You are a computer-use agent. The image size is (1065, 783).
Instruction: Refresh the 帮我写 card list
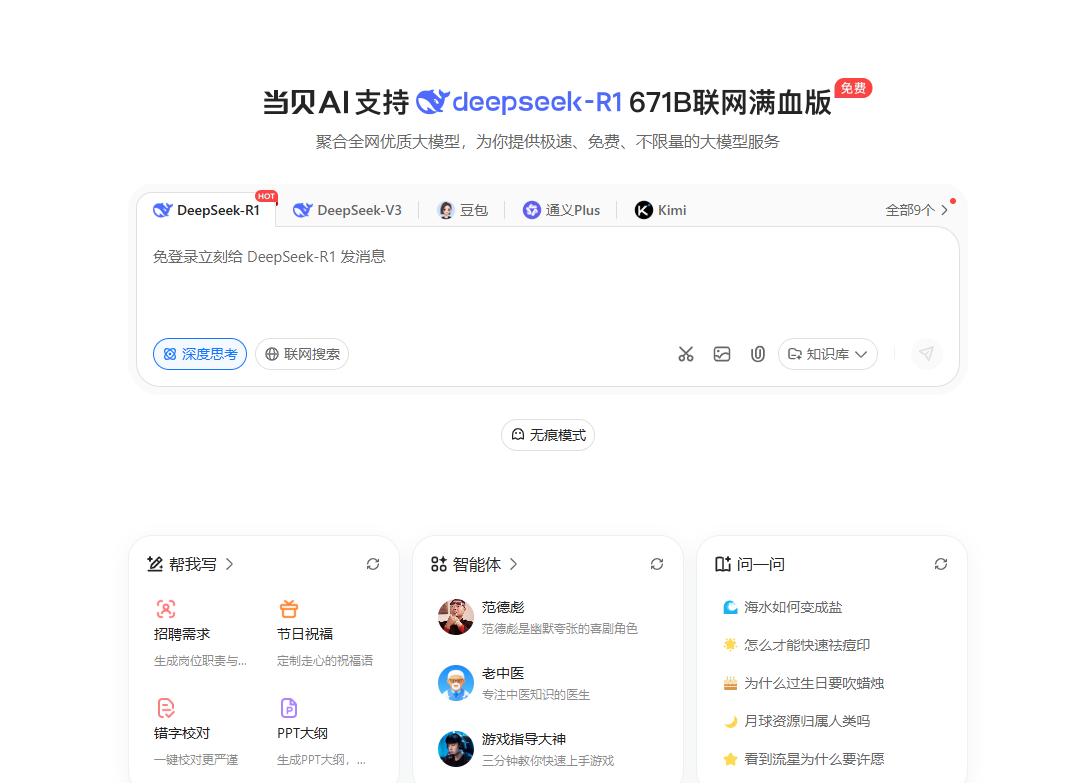373,564
